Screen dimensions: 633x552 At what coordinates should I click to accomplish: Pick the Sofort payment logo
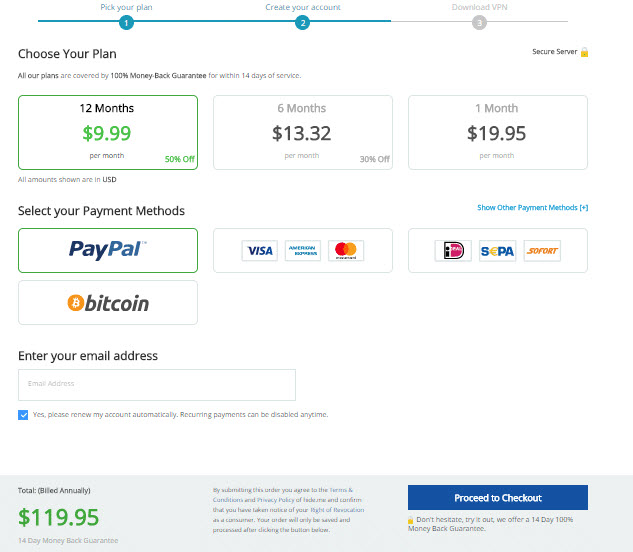coord(542,251)
